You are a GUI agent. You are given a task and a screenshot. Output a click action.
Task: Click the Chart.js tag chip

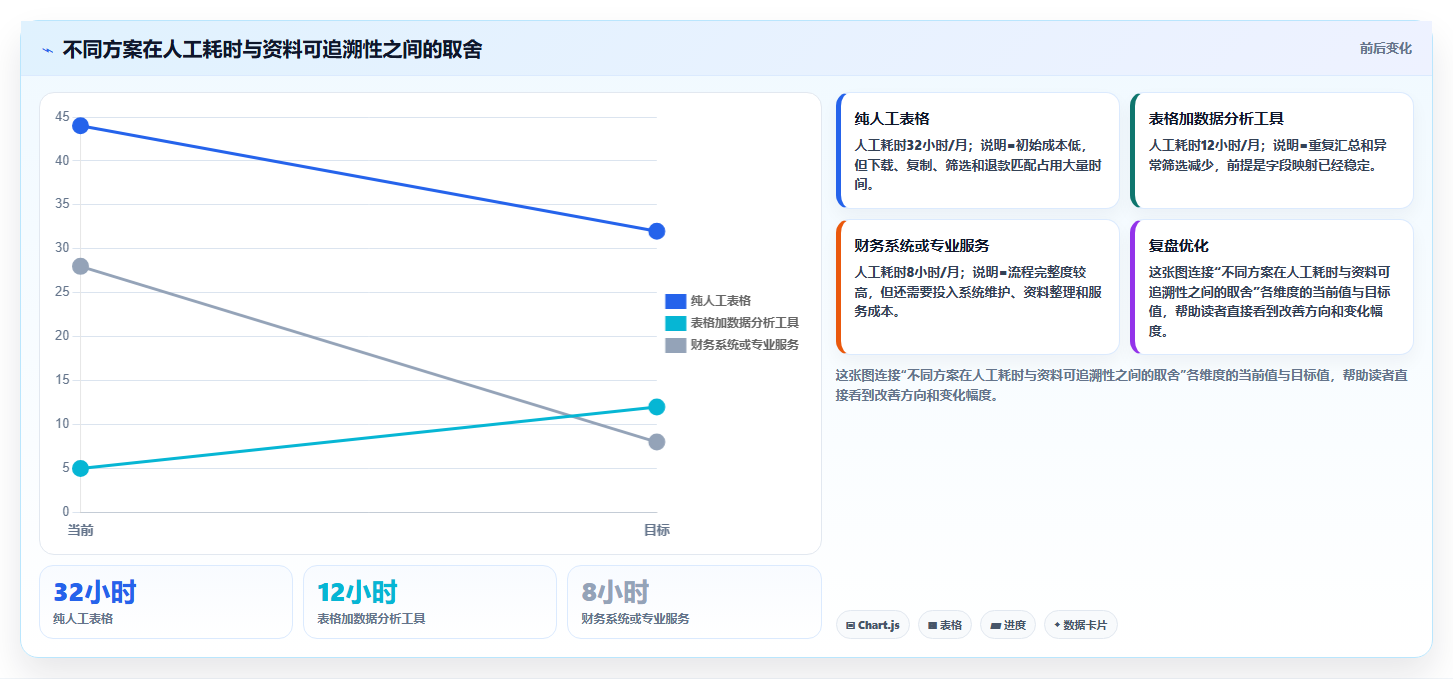[873, 625]
